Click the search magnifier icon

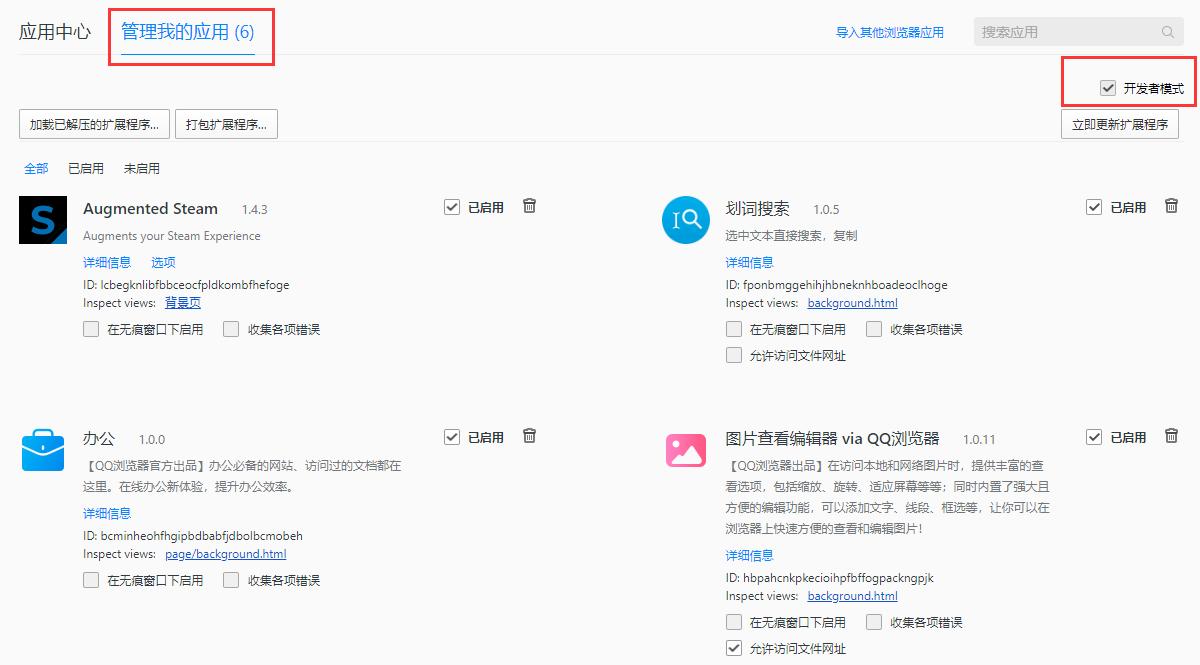click(x=1168, y=31)
